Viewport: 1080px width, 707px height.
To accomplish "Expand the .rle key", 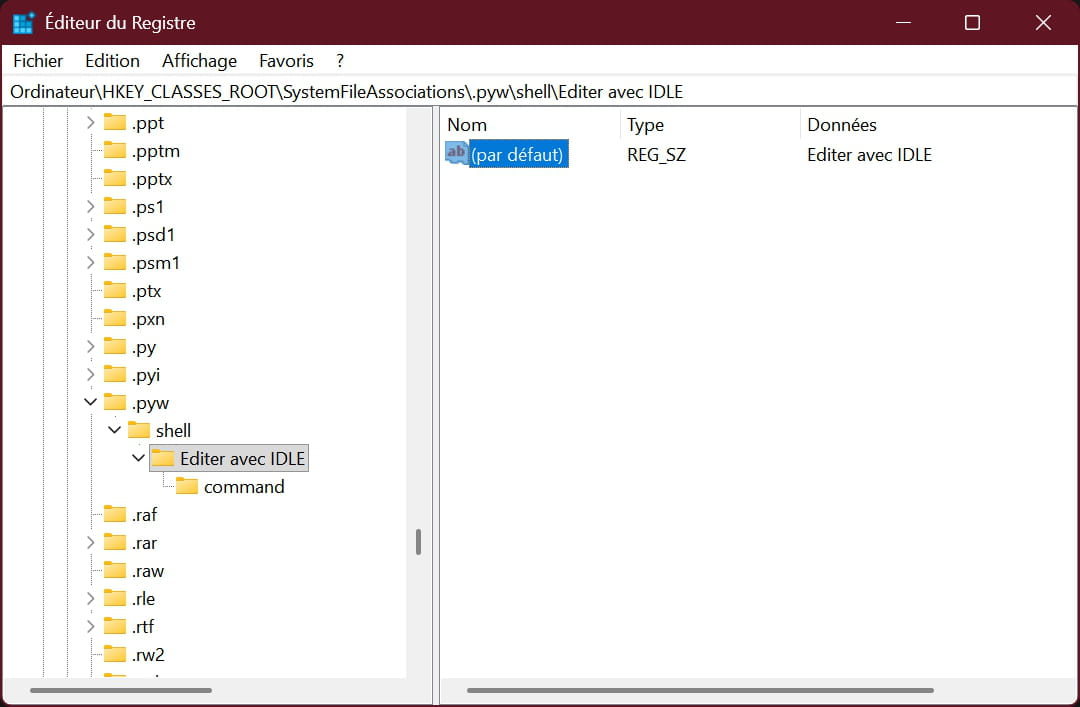I will pyautogui.click(x=90, y=598).
